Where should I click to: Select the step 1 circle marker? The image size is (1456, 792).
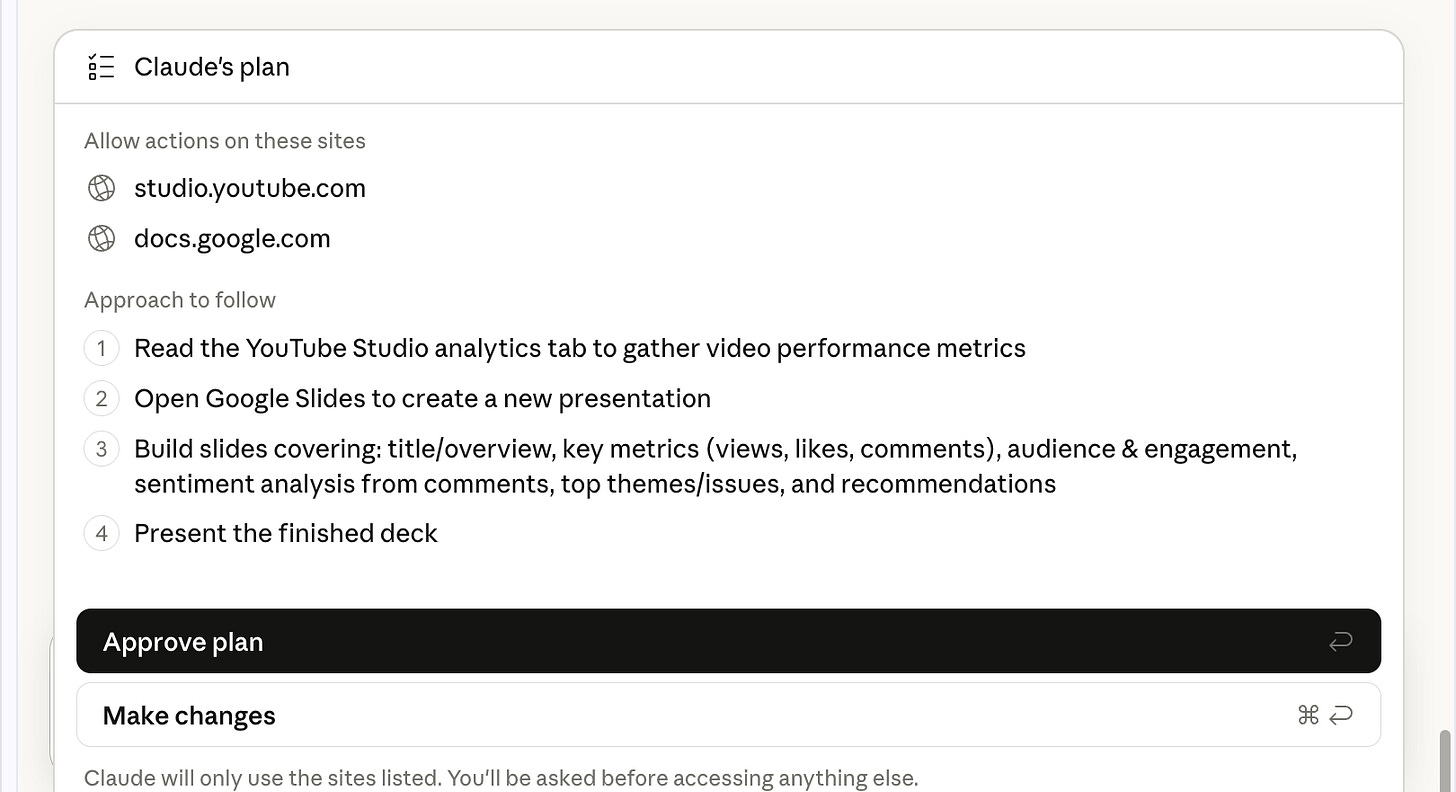point(101,348)
